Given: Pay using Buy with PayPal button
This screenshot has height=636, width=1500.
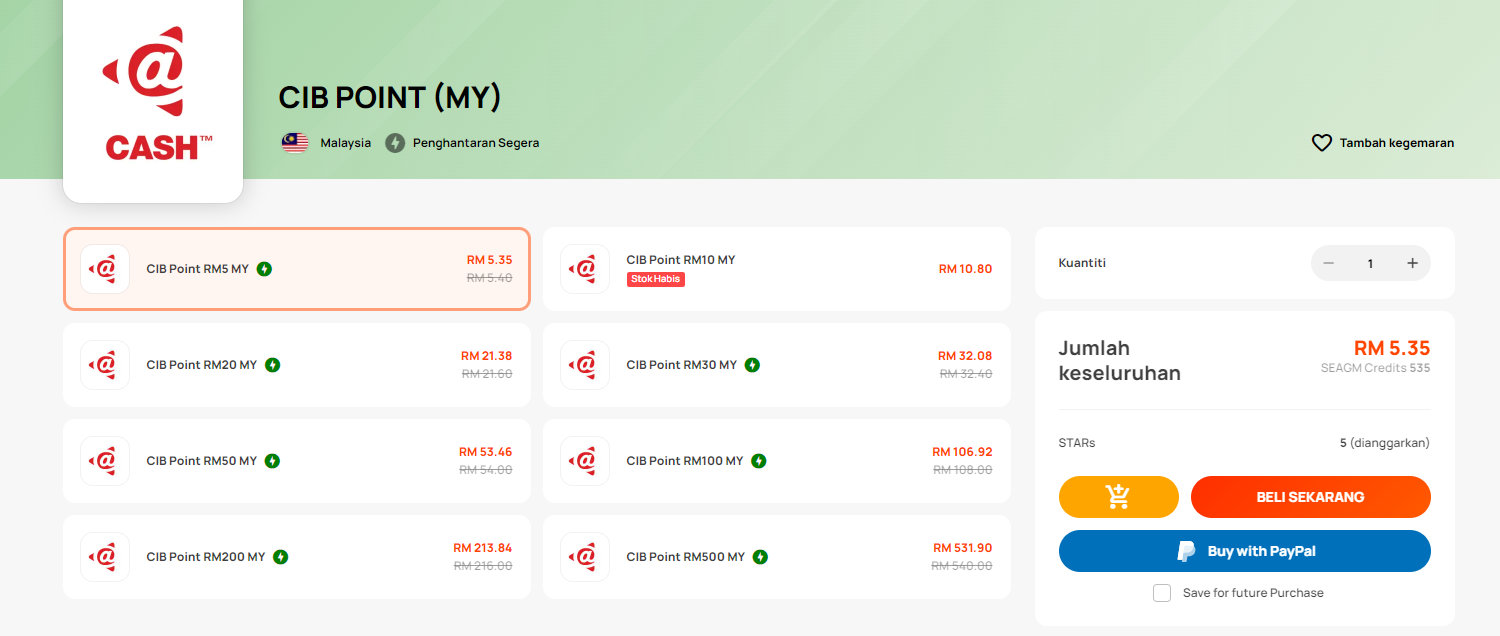Looking at the screenshot, I should 1245,551.
